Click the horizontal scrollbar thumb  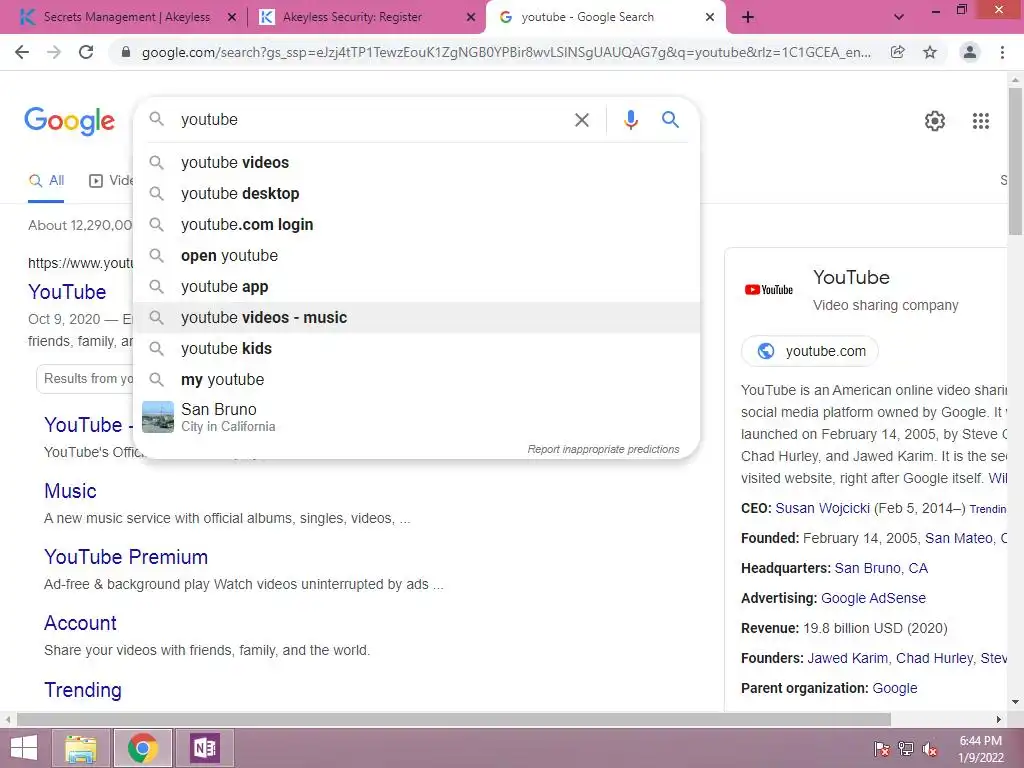tap(454, 719)
